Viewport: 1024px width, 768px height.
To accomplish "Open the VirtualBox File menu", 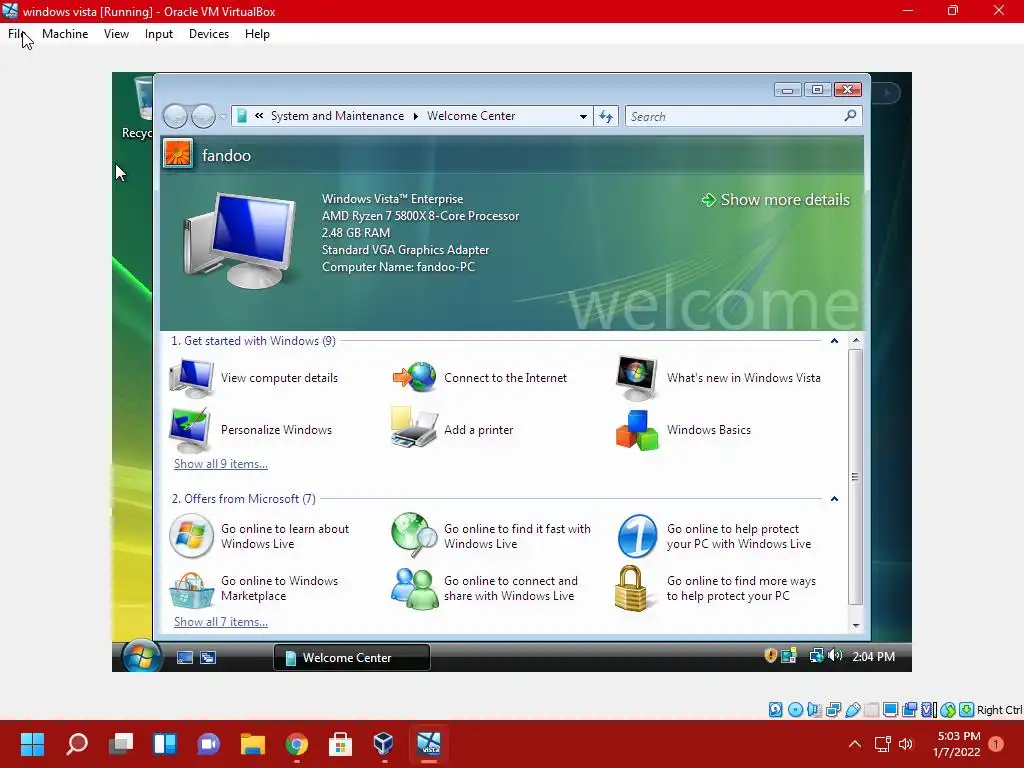I will coord(16,34).
